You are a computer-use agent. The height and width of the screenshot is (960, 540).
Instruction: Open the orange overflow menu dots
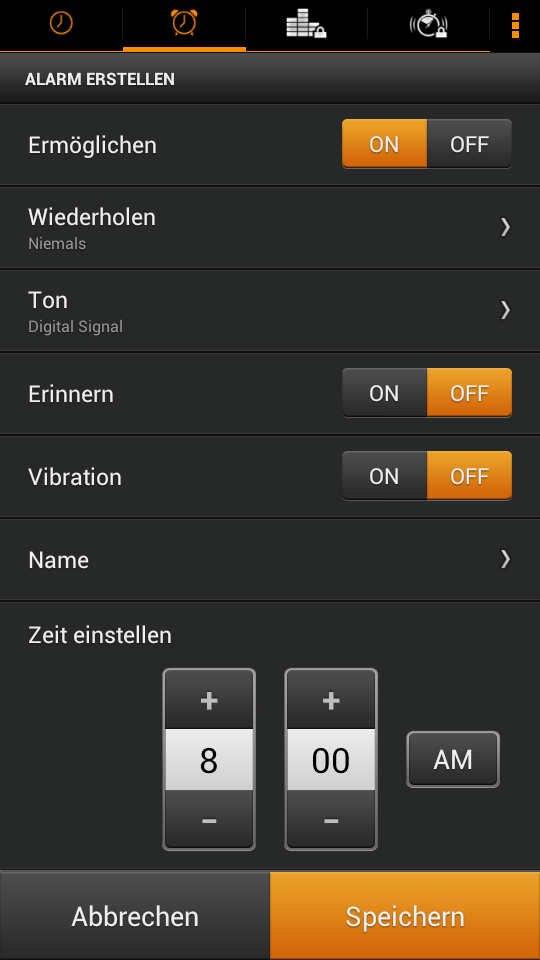[x=516, y=25]
